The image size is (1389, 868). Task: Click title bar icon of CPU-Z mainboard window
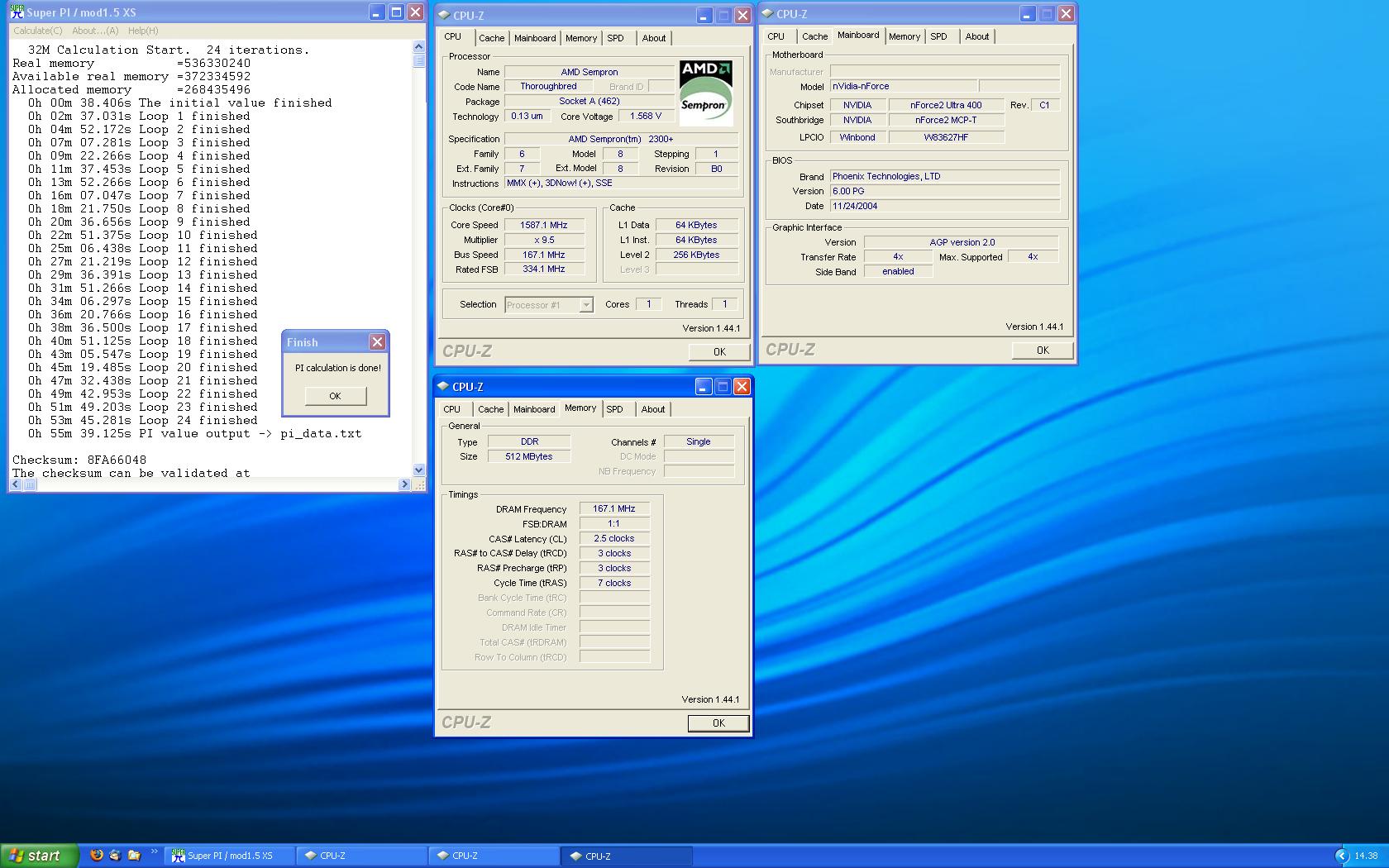point(766,13)
